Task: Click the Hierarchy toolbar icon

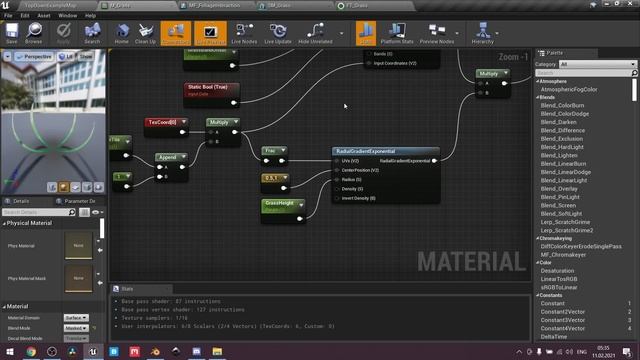Action: pyautogui.click(x=482, y=33)
